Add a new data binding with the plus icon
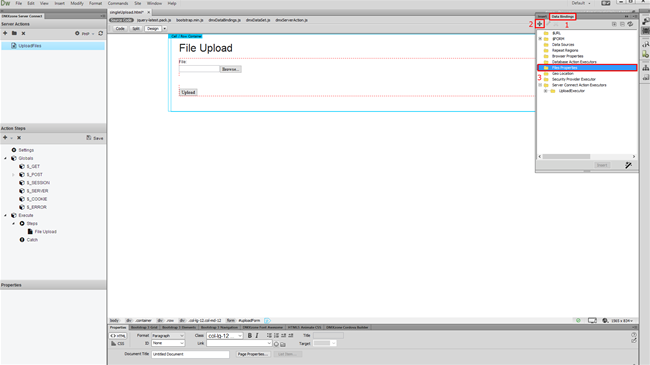 (539, 24)
